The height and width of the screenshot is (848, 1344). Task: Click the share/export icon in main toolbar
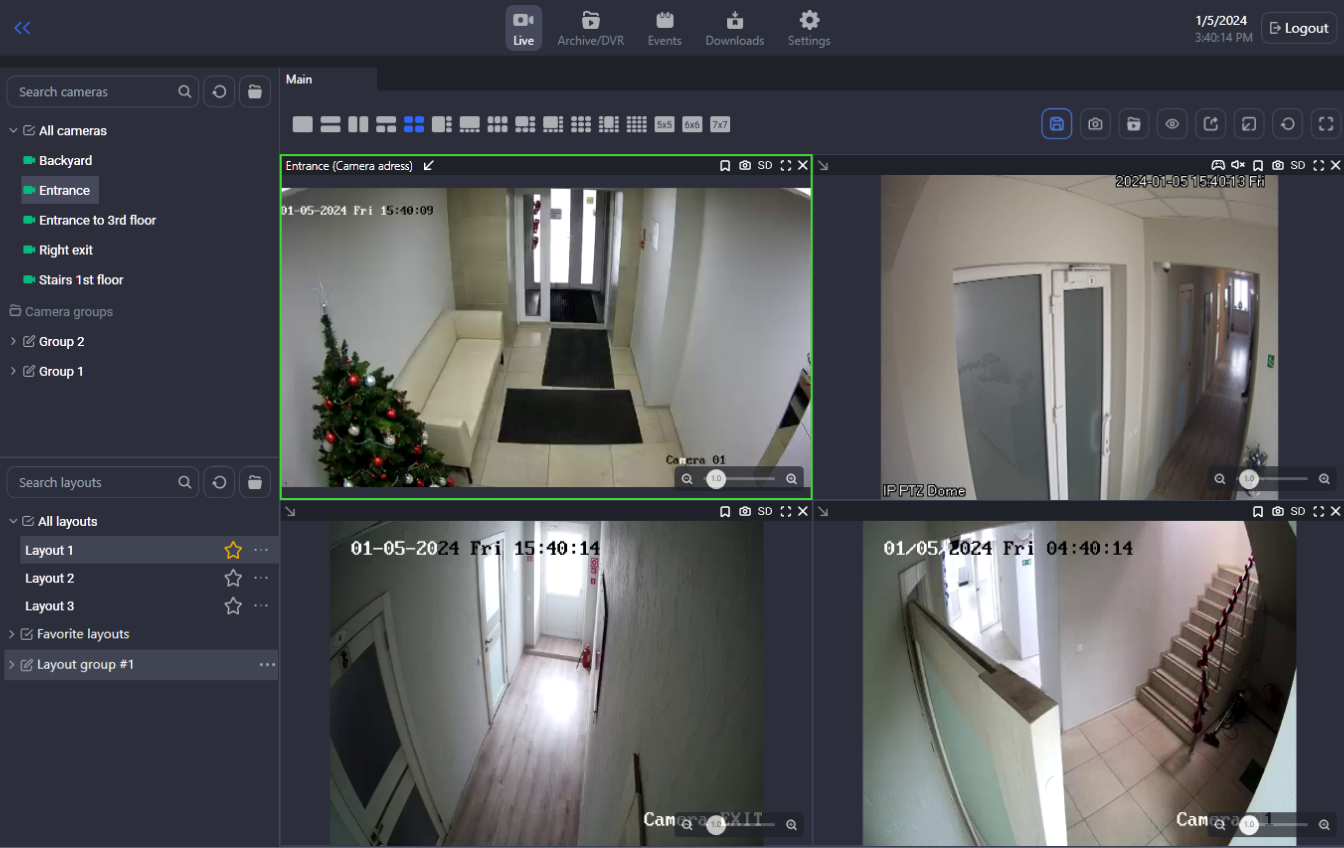[1211, 124]
